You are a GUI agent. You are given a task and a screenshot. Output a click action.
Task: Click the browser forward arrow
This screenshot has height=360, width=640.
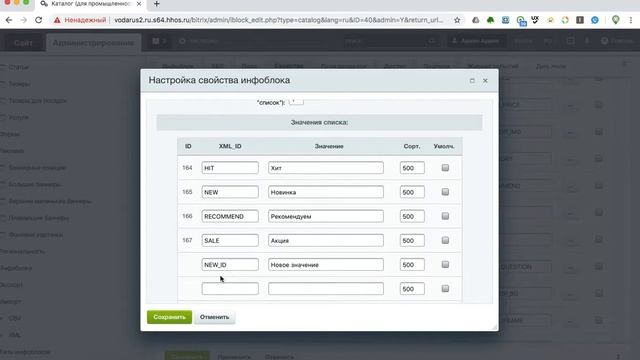[24, 20]
